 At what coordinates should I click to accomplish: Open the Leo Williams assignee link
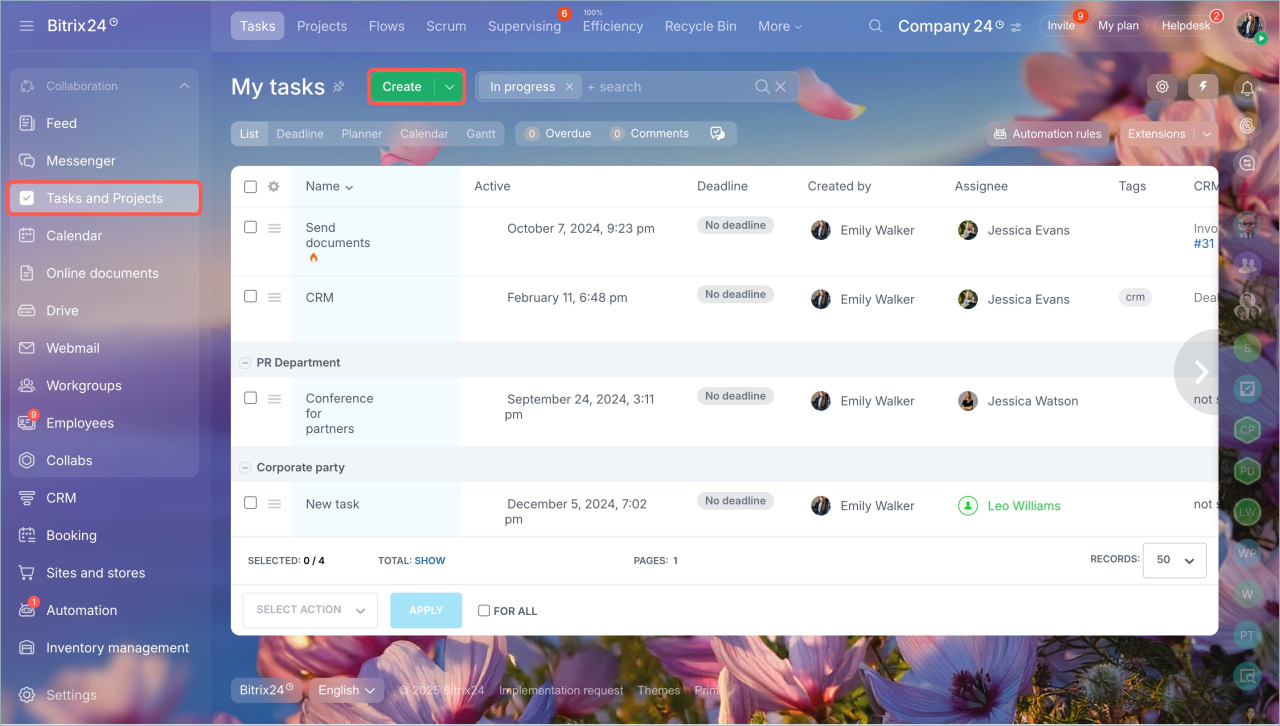click(1024, 506)
